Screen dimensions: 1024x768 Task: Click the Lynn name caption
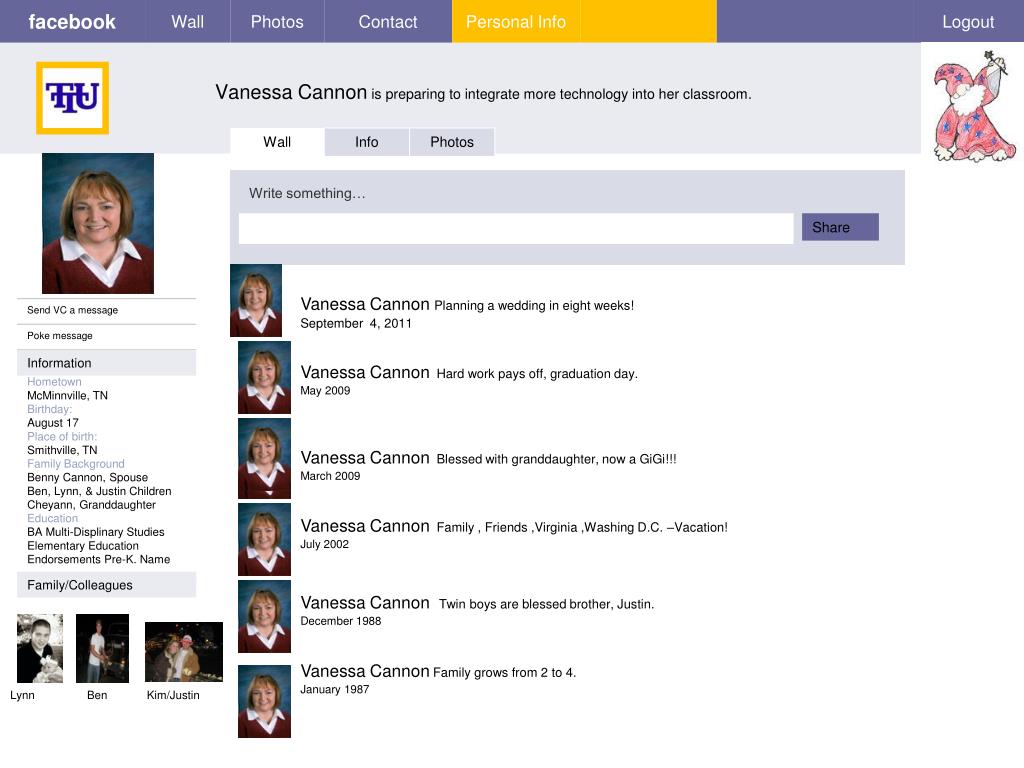point(22,695)
